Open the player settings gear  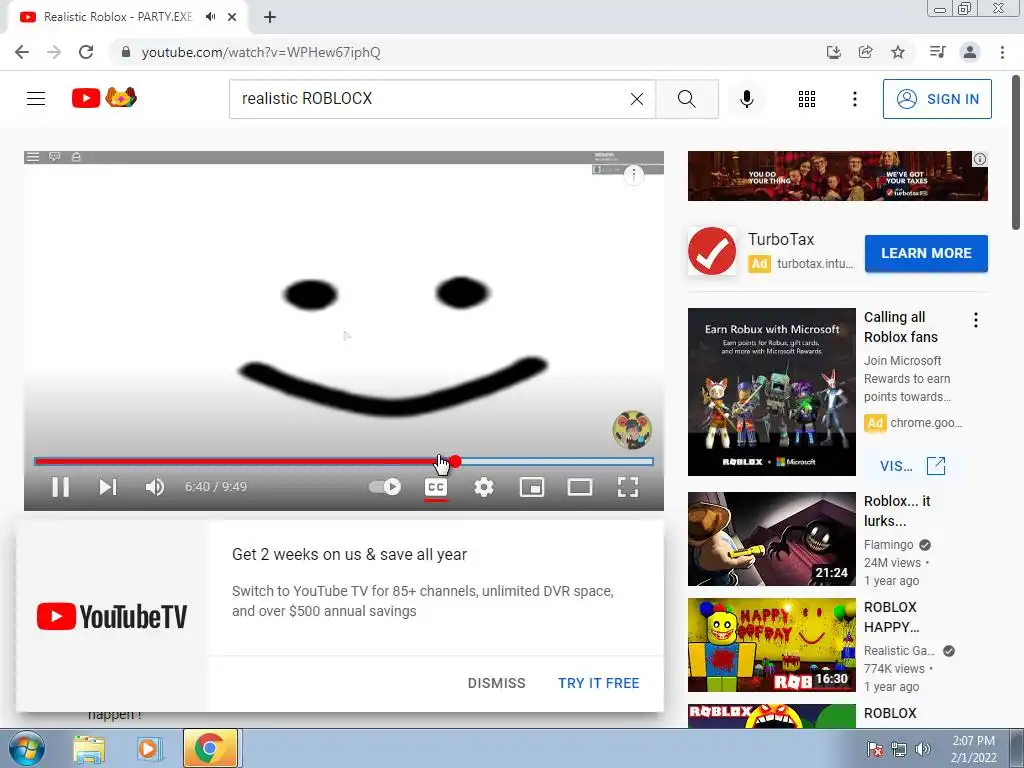pyautogui.click(x=484, y=487)
